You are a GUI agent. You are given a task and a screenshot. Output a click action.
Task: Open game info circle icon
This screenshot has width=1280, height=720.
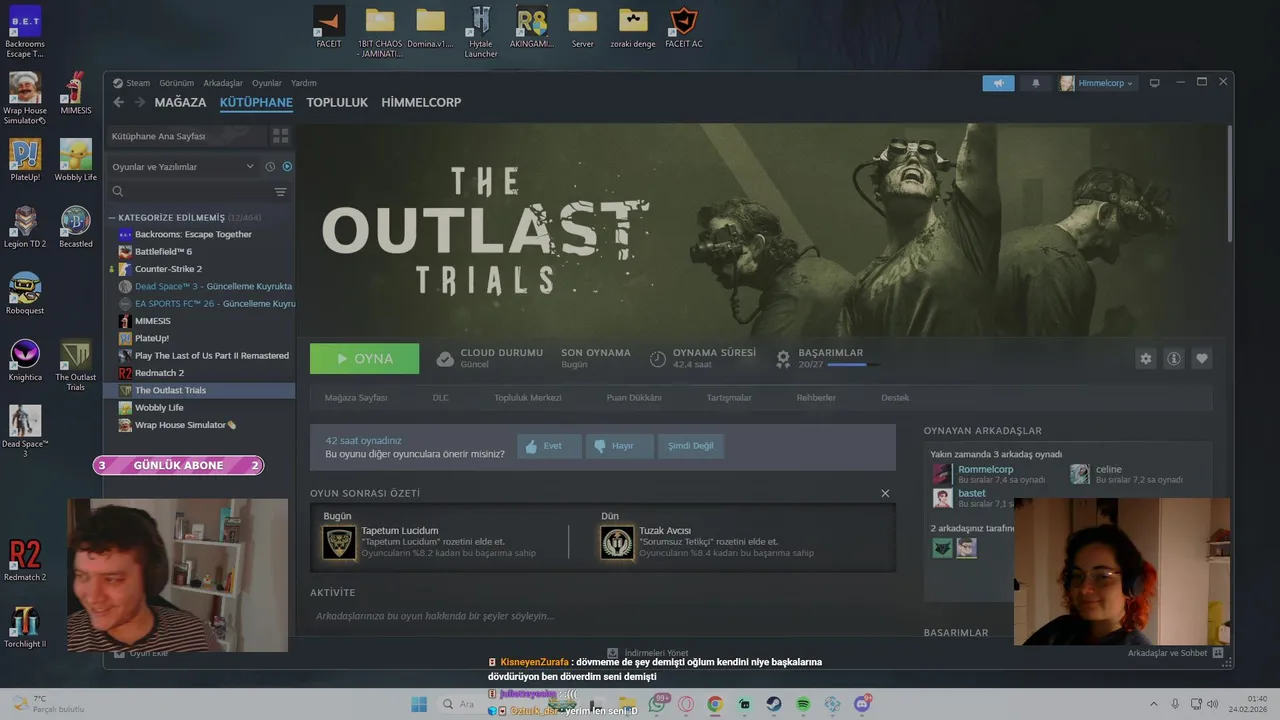[x=1174, y=359]
